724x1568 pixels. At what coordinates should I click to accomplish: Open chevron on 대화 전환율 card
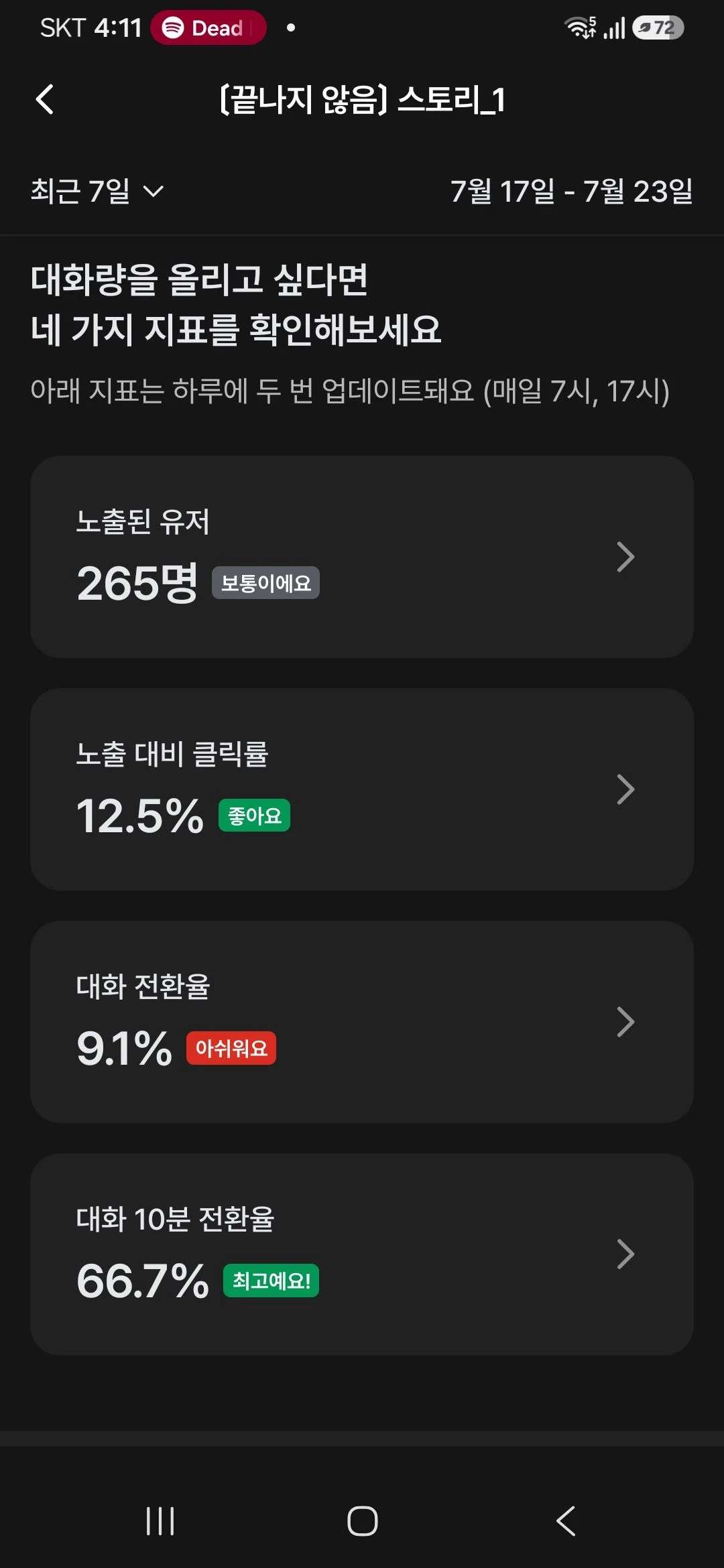[625, 1022]
